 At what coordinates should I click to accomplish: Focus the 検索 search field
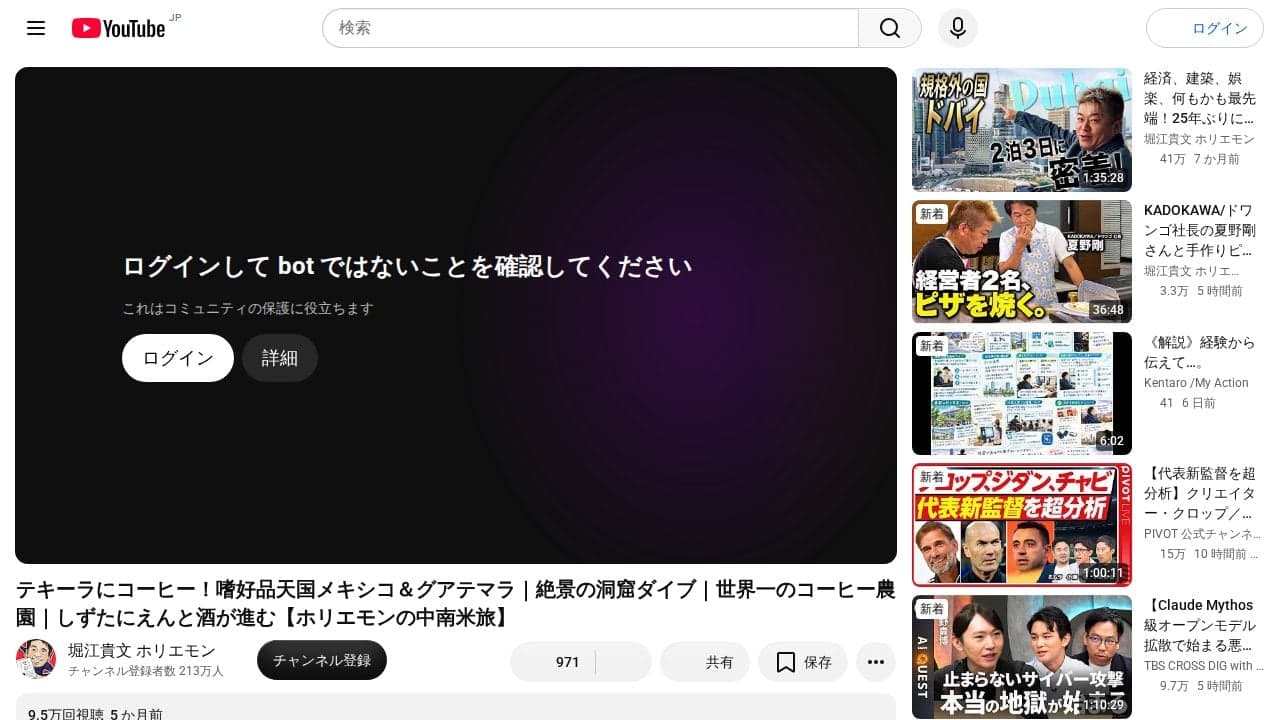[x=590, y=28]
